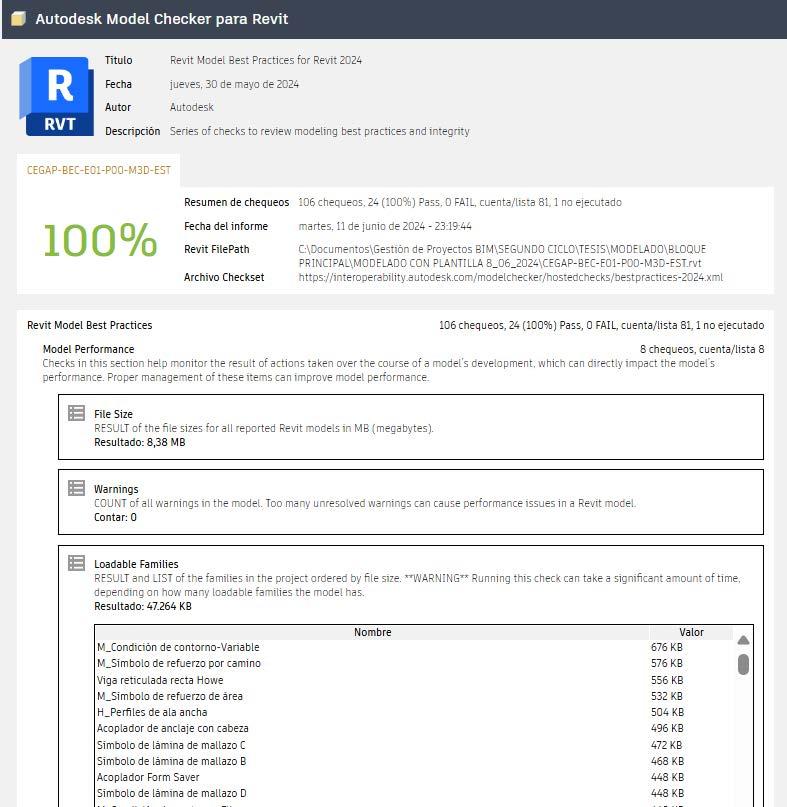Click the 468 KB value cell

click(667, 761)
